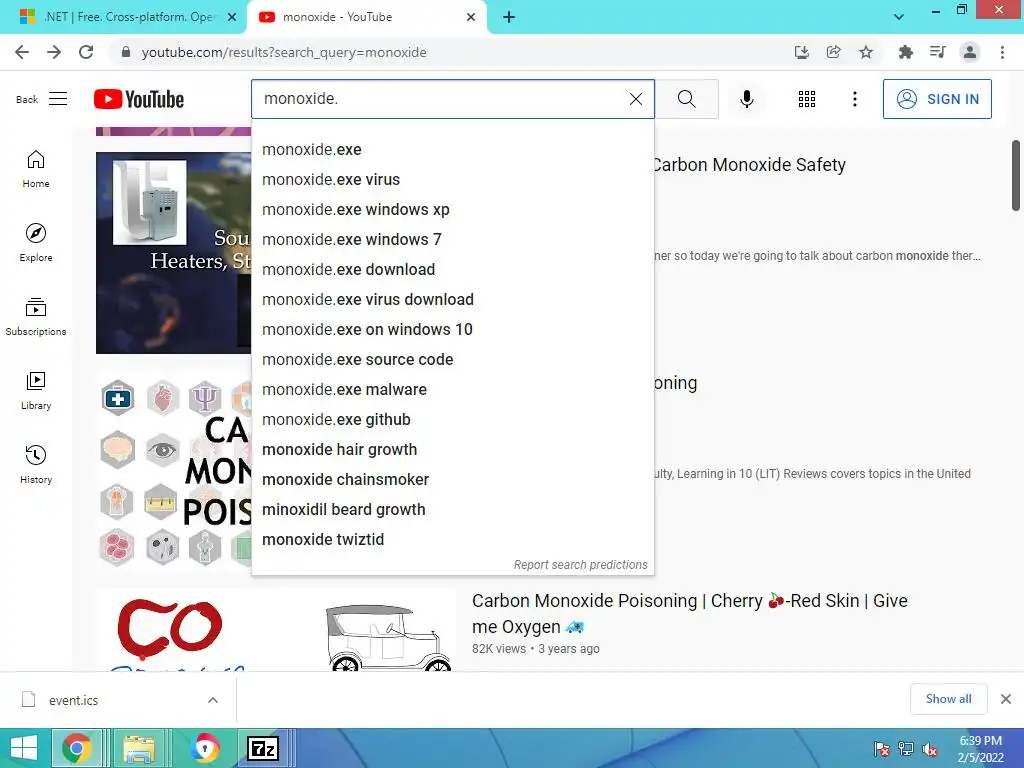The height and width of the screenshot is (768, 1024).
Task: Open the event.ics downloaded file
Action: pyautogui.click(x=73, y=700)
